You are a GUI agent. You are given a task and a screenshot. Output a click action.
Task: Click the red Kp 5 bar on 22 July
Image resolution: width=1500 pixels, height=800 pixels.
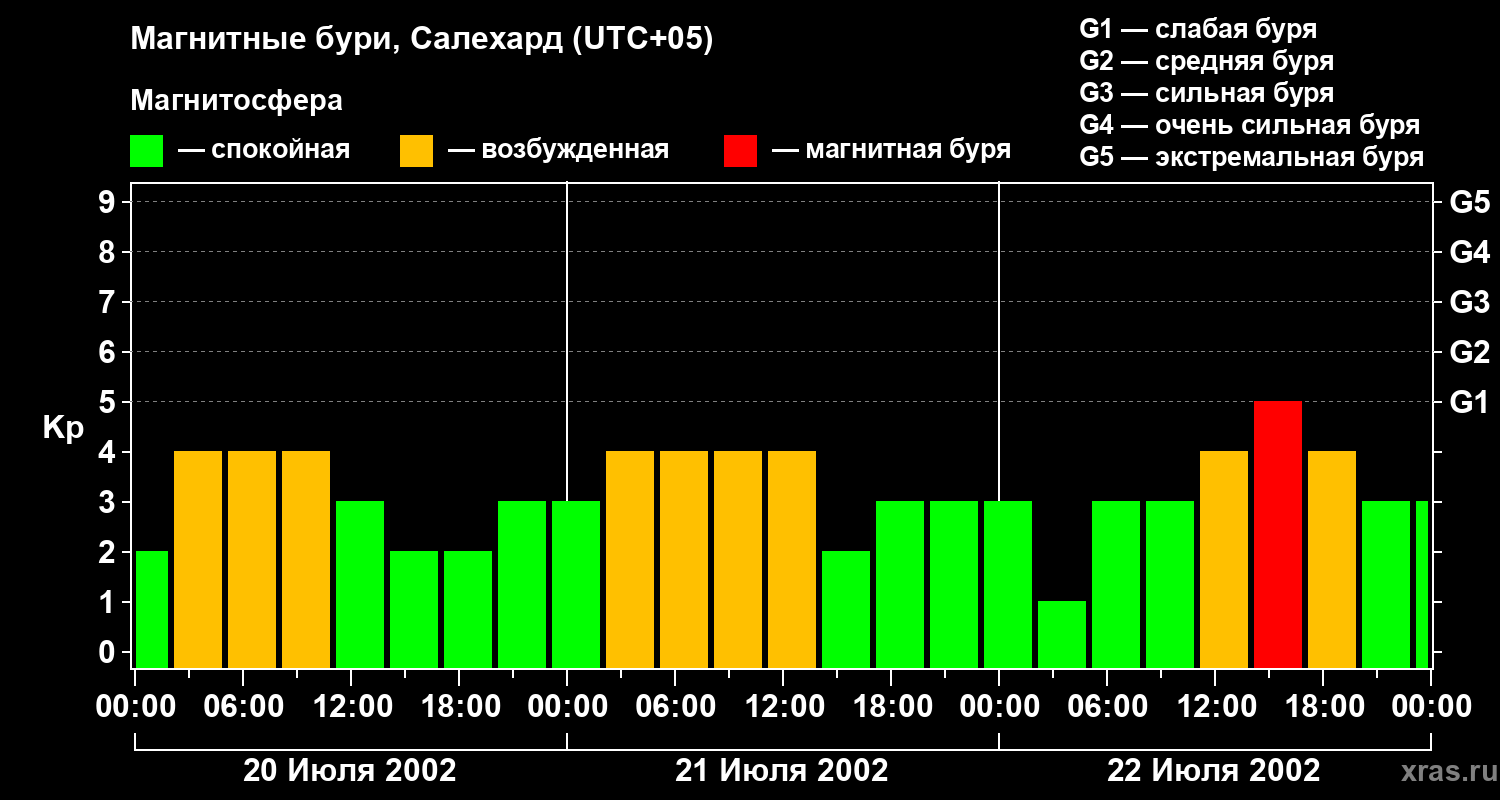(x=1278, y=534)
